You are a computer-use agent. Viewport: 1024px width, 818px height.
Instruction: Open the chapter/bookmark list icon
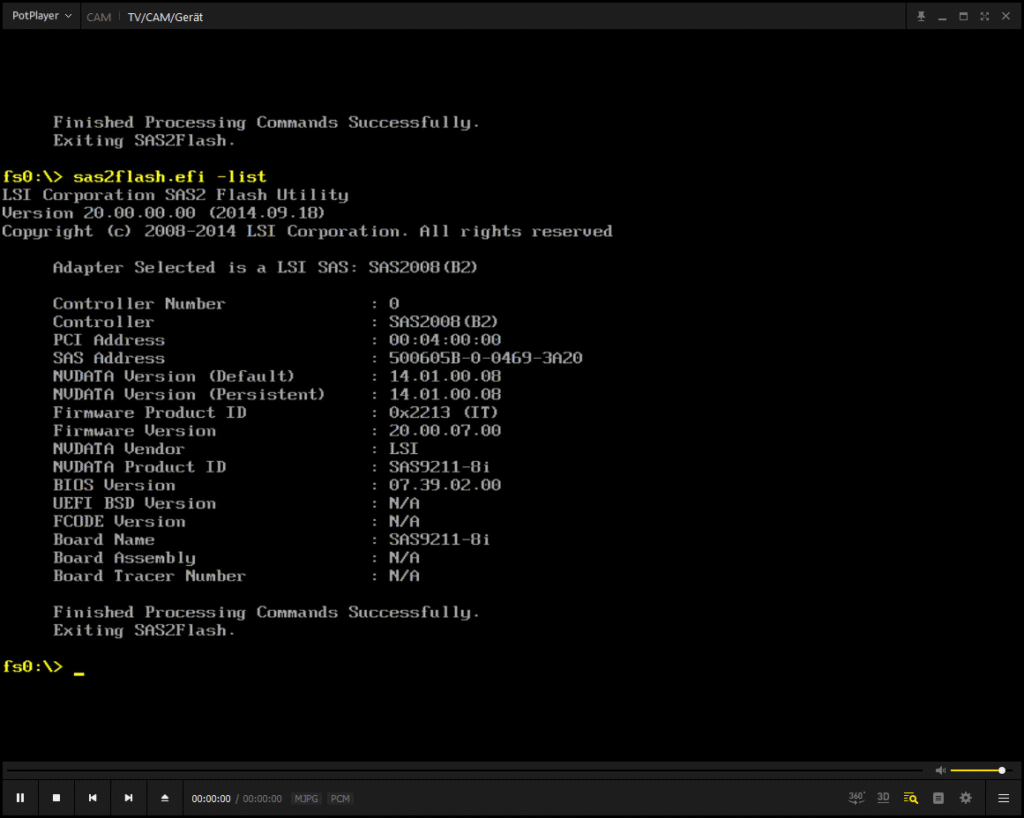pos(938,798)
